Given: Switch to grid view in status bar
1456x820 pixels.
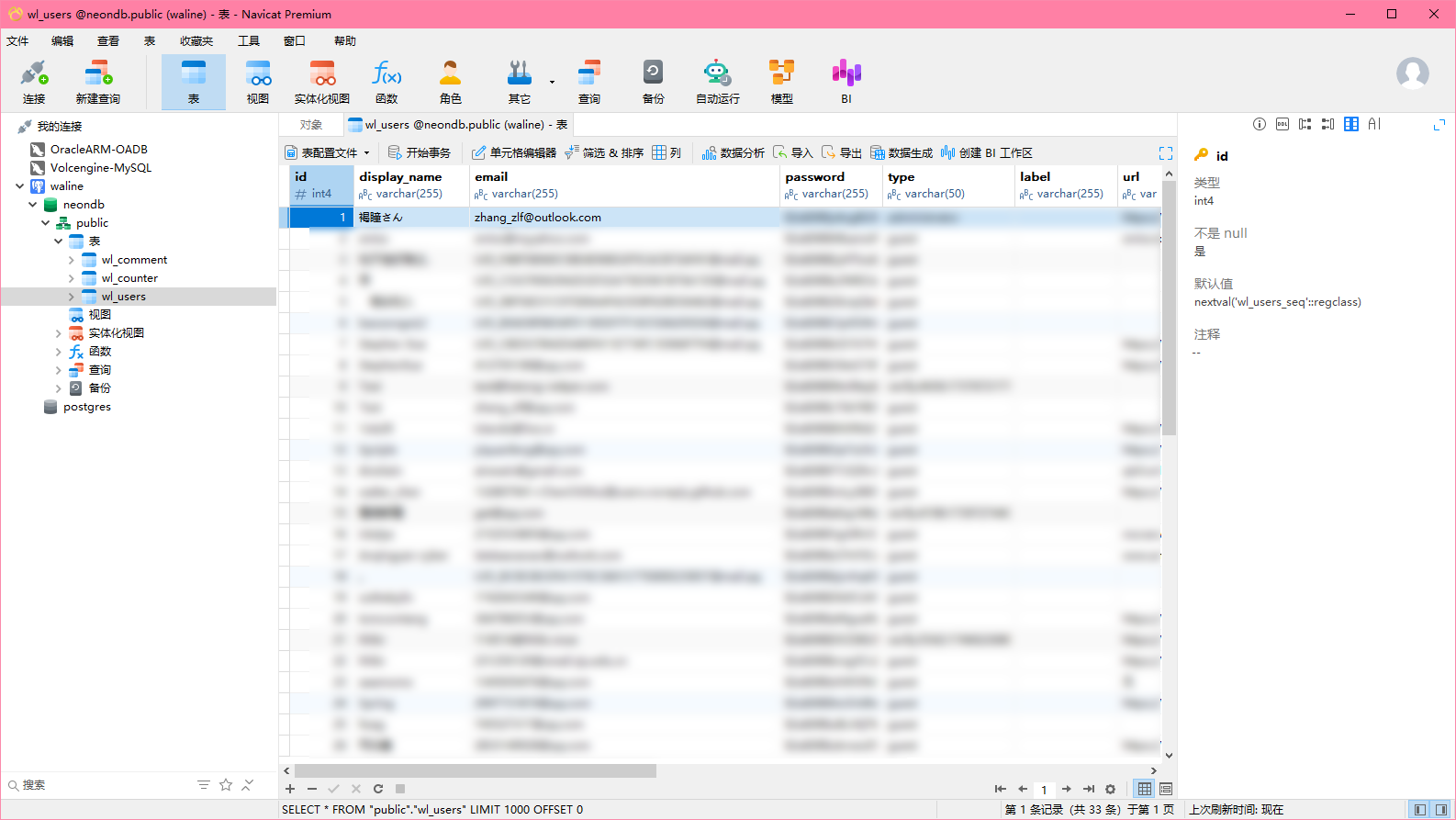Looking at the screenshot, I should (x=1145, y=789).
